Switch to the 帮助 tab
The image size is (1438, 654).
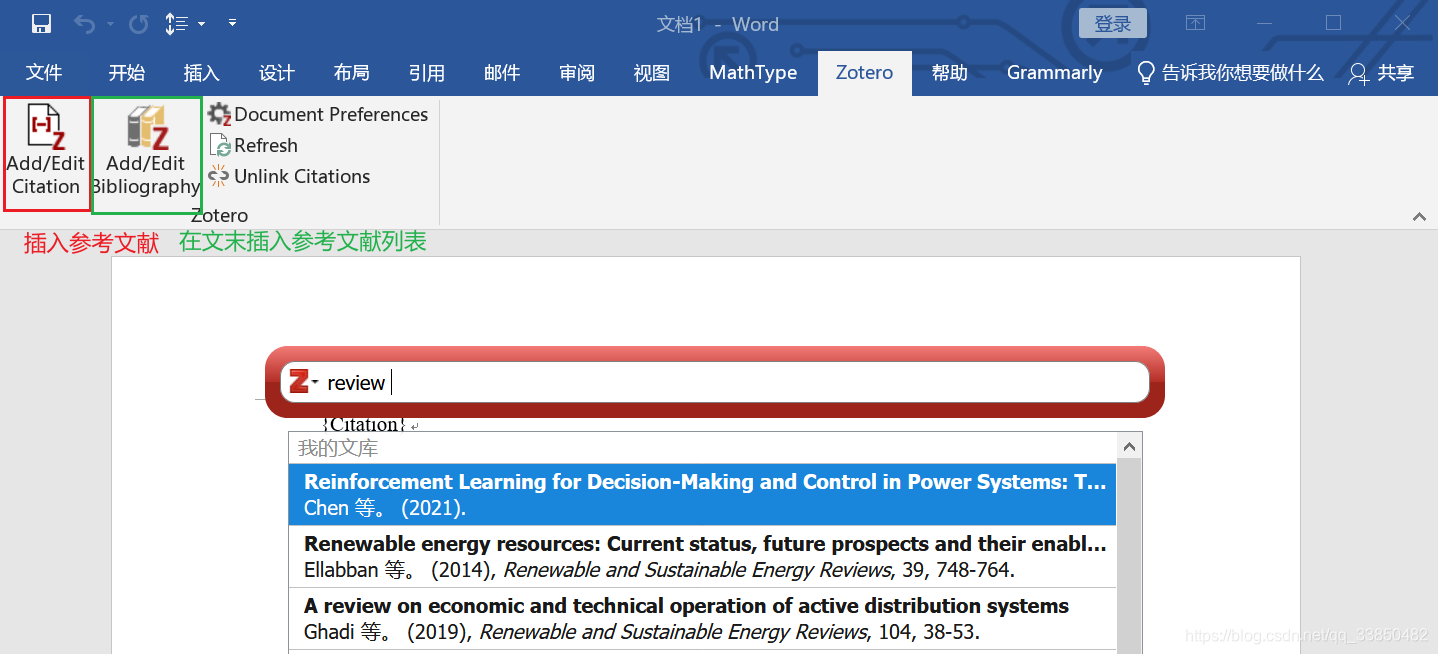point(950,72)
